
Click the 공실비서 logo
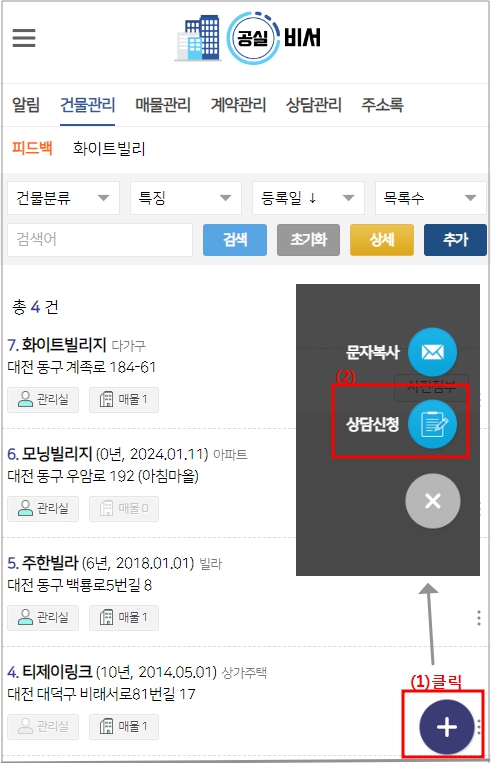[x=248, y=38]
